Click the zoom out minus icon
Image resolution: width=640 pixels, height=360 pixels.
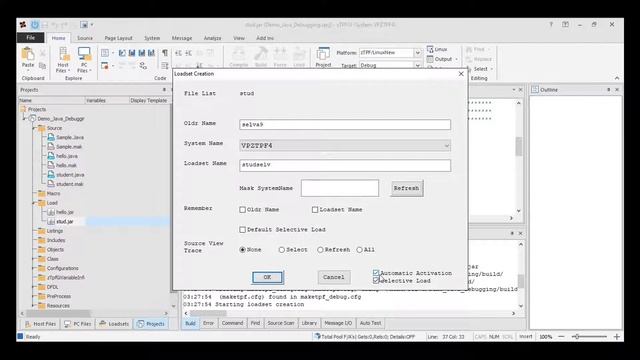point(561,336)
